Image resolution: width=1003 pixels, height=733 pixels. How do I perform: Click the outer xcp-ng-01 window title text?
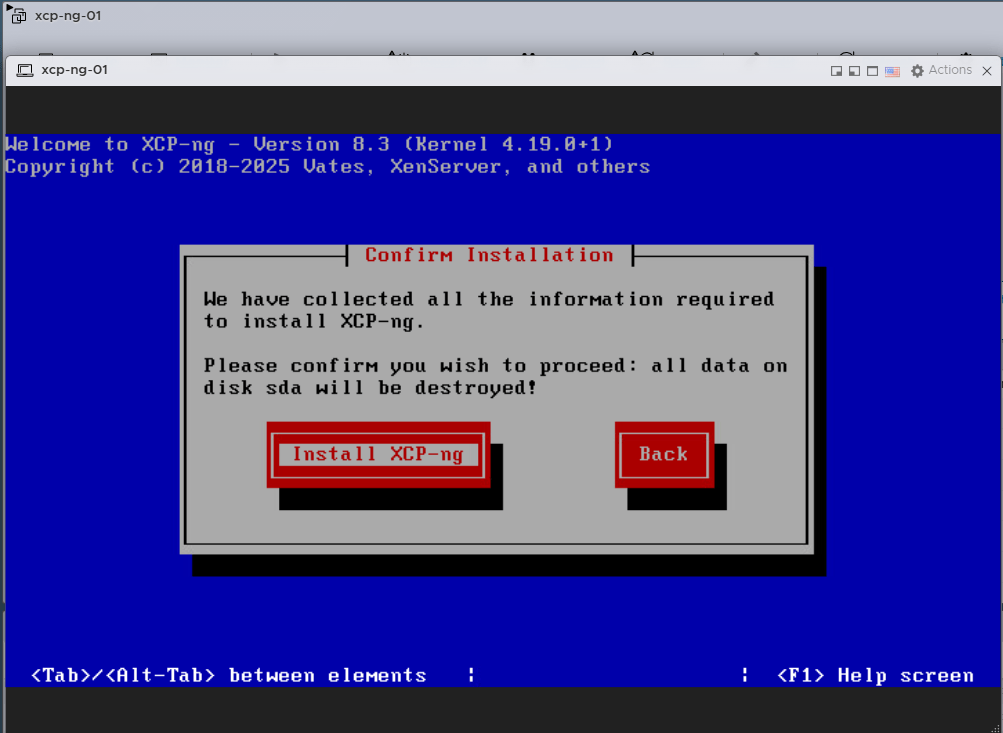68,16
